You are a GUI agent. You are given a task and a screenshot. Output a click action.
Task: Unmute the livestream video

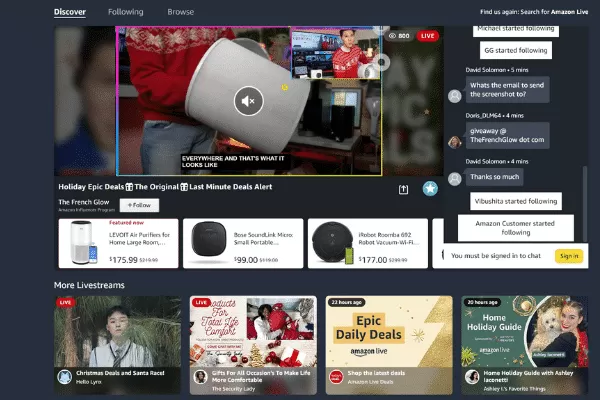(x=249, y=101)
